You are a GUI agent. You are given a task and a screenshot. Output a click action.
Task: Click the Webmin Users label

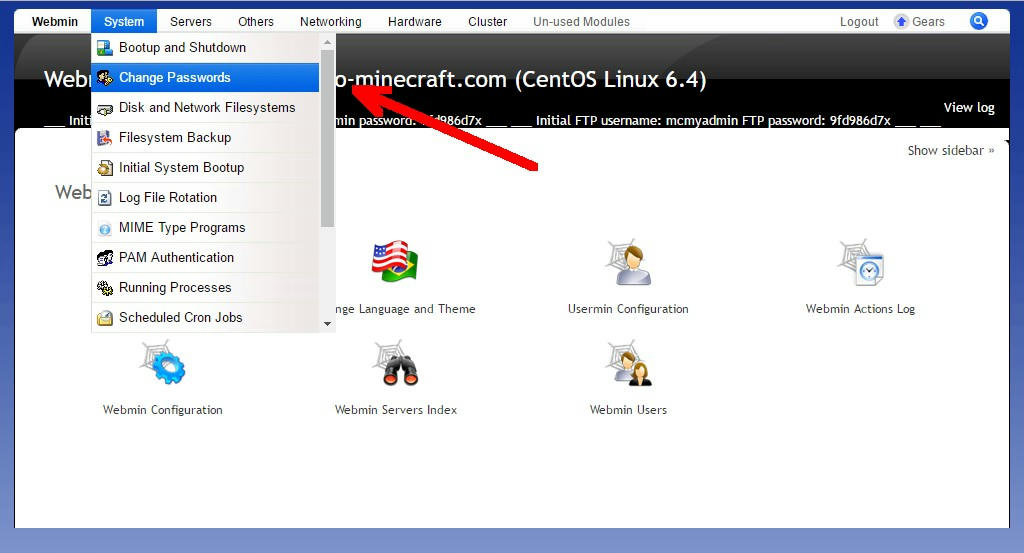coord(628,410)
